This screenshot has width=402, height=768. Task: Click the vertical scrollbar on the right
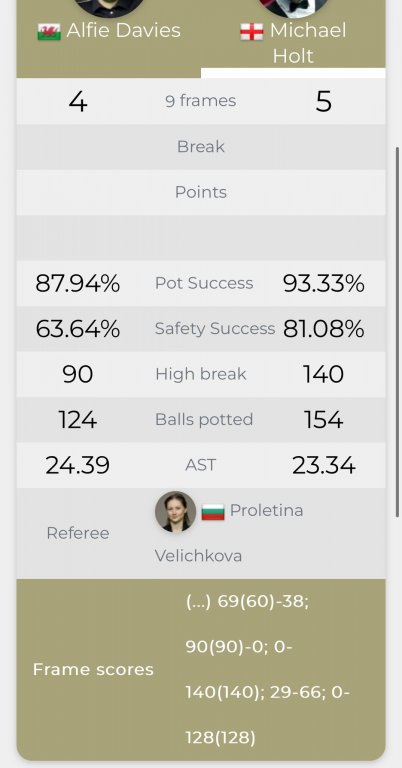point(398,332)
